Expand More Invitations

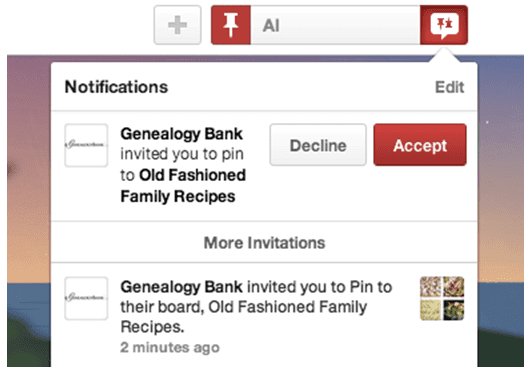[264, 243]
